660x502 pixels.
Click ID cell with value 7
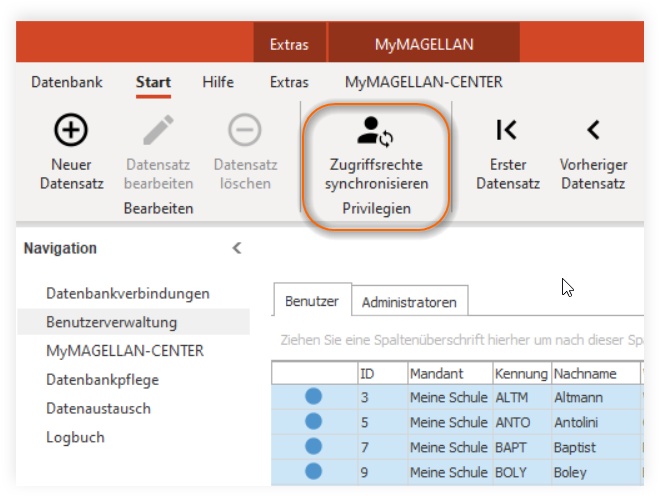click(382, 447)
